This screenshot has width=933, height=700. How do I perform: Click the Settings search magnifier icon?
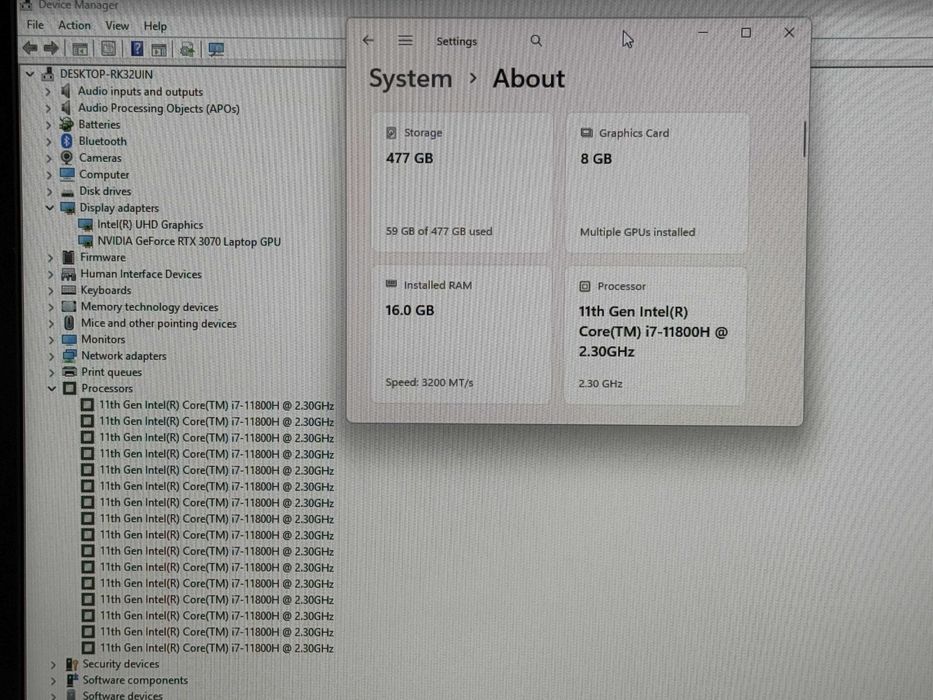click(536, 40)
